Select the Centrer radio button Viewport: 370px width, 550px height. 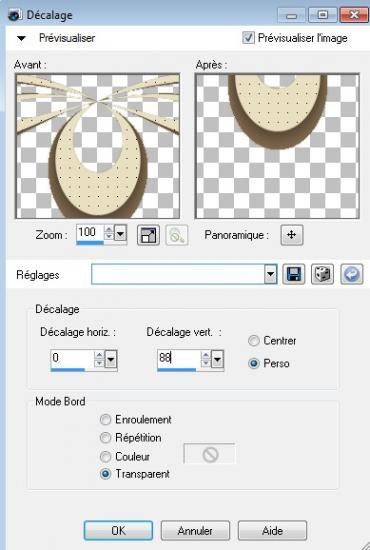tap(254, 341)
